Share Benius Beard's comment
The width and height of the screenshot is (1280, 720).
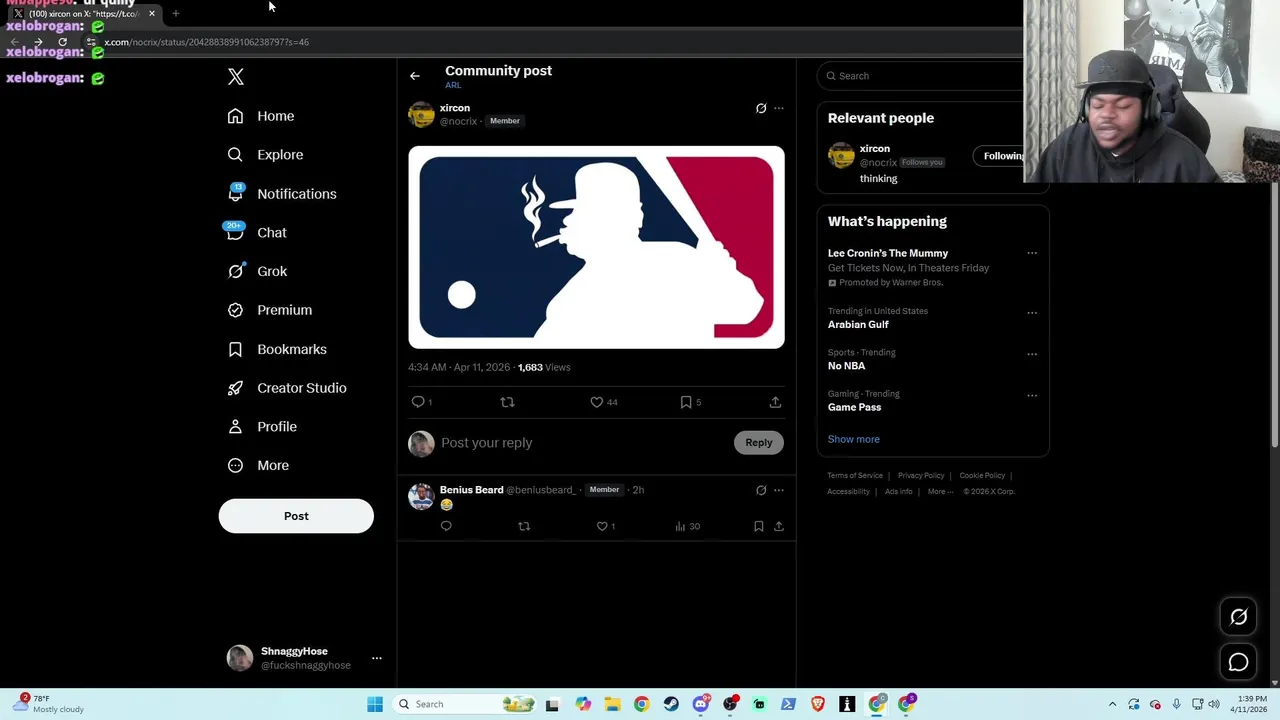779,526
